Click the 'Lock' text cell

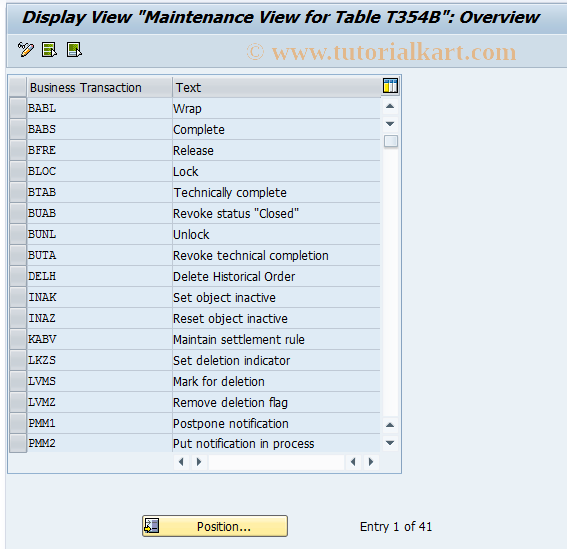(277, 171)
